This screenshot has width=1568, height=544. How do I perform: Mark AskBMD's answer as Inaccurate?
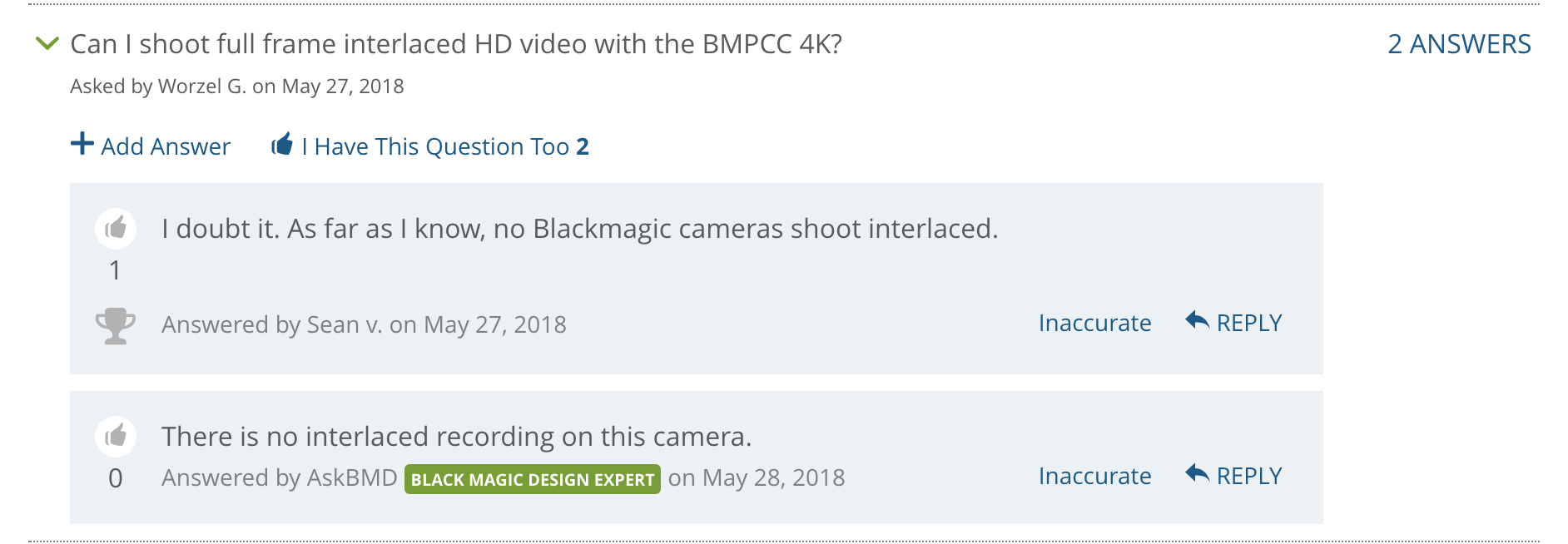[1094, 476]
